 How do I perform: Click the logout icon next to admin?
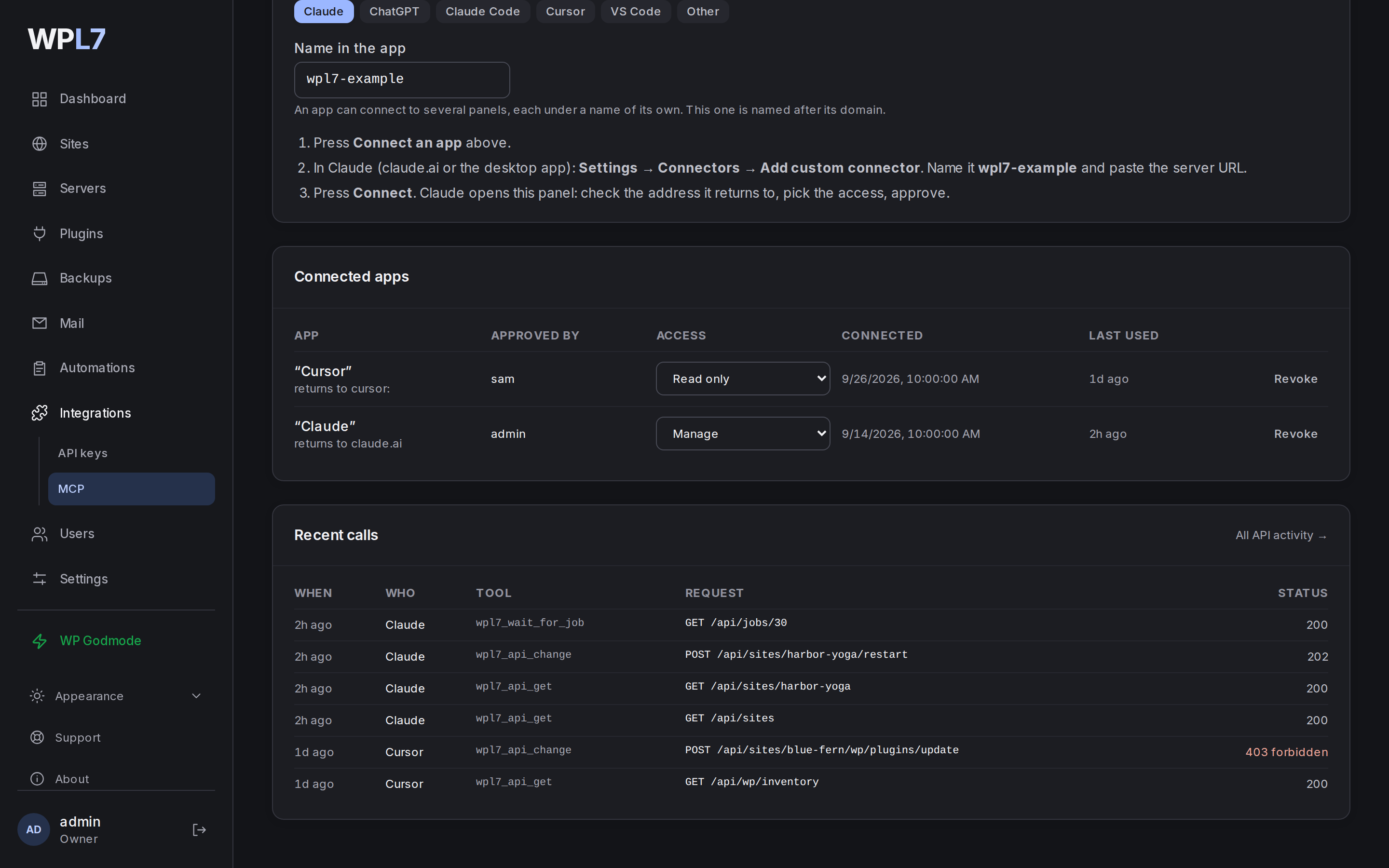point(199,829)
